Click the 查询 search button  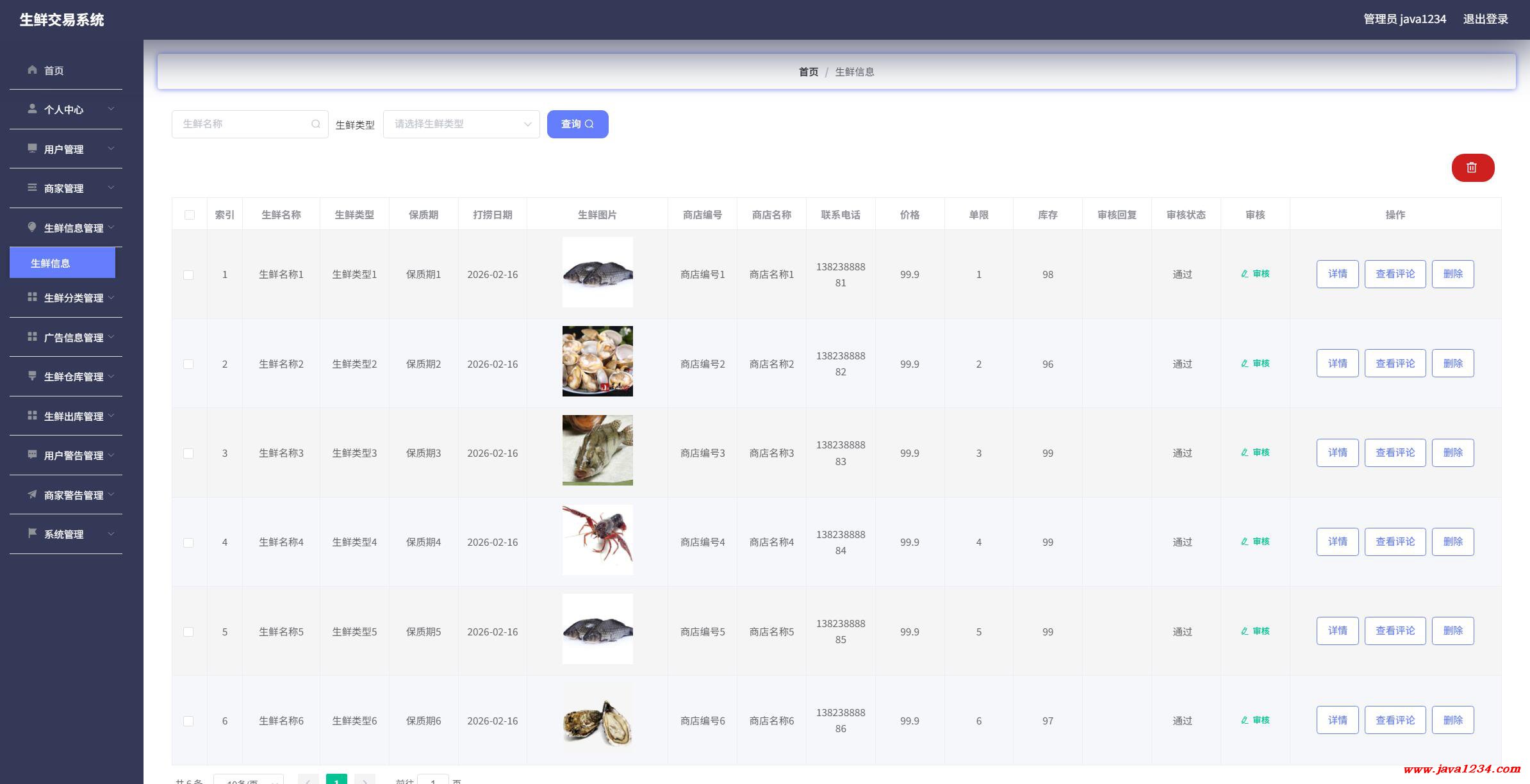point(577,124)
